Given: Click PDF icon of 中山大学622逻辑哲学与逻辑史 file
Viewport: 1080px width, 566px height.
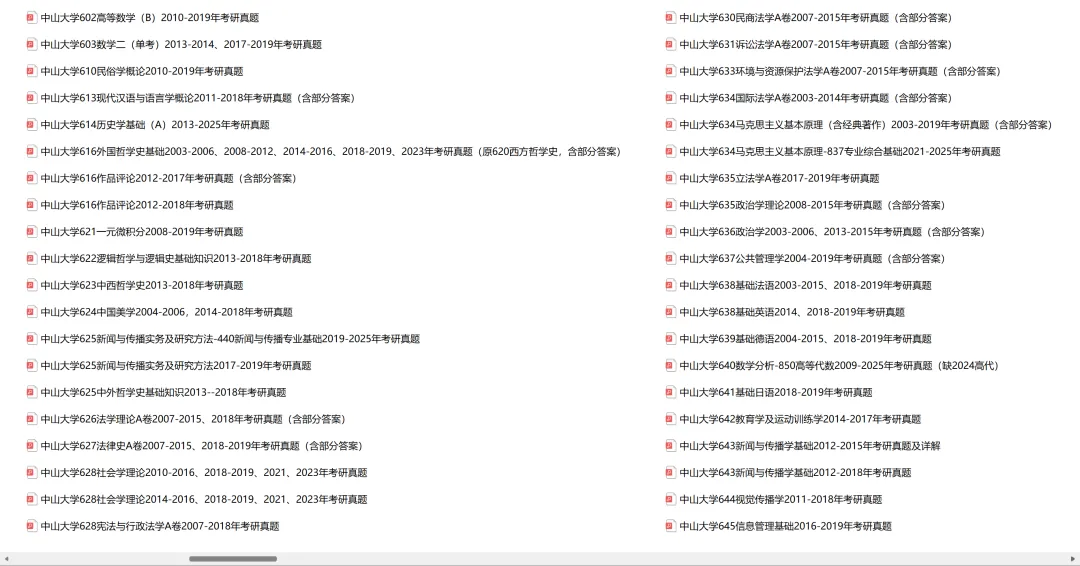Looking at the screenshot, I should click(x=31, y=258).
